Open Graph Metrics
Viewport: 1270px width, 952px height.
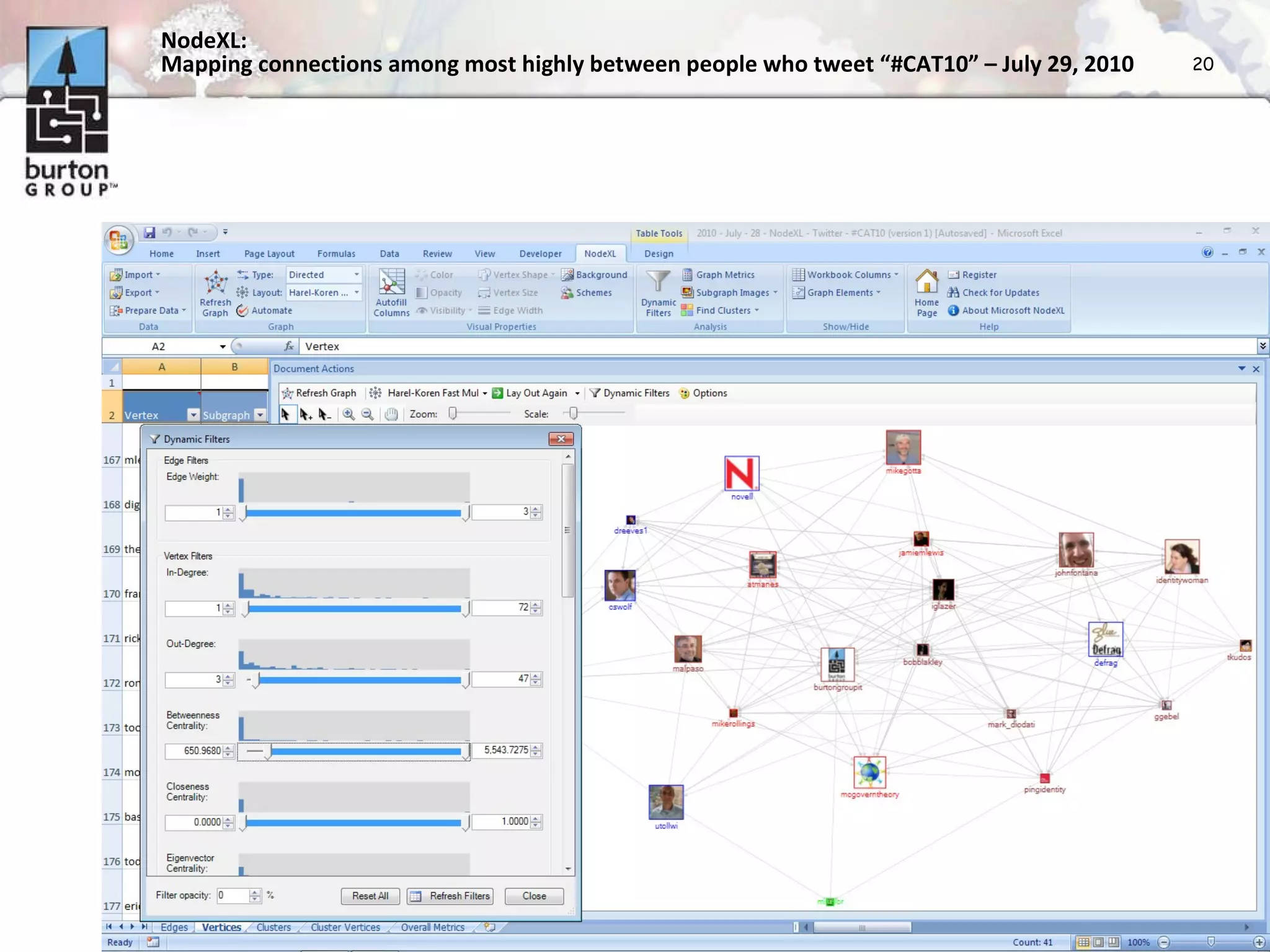719,275
